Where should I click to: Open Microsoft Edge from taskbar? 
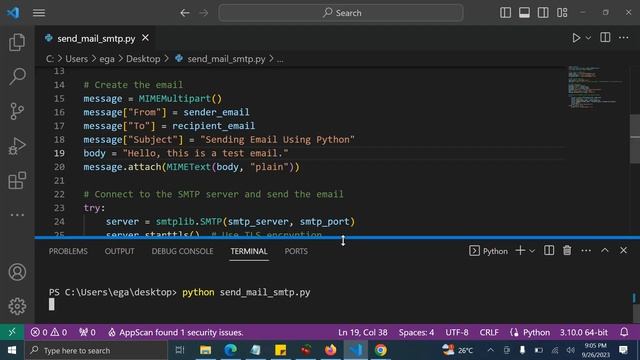pyautogui.click(x=230, y=350)
